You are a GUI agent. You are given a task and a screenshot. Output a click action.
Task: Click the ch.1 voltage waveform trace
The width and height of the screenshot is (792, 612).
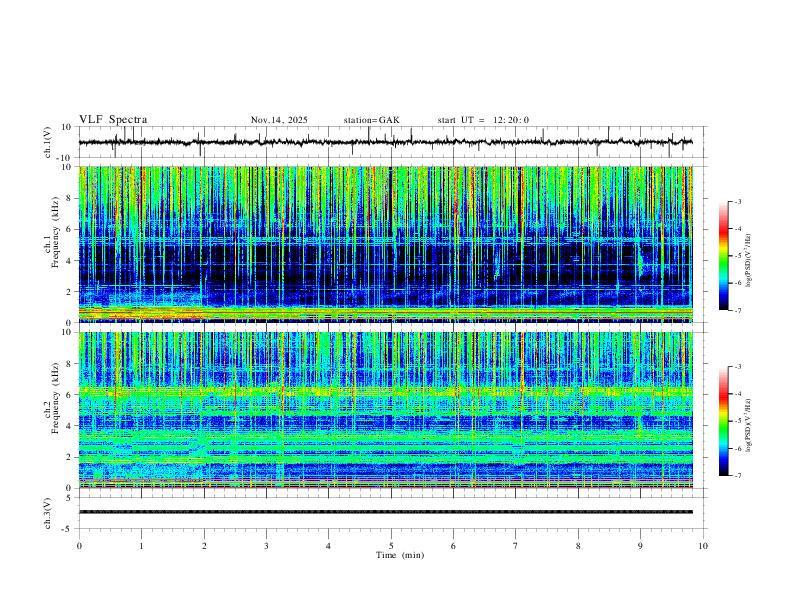[x=386, y=142]
